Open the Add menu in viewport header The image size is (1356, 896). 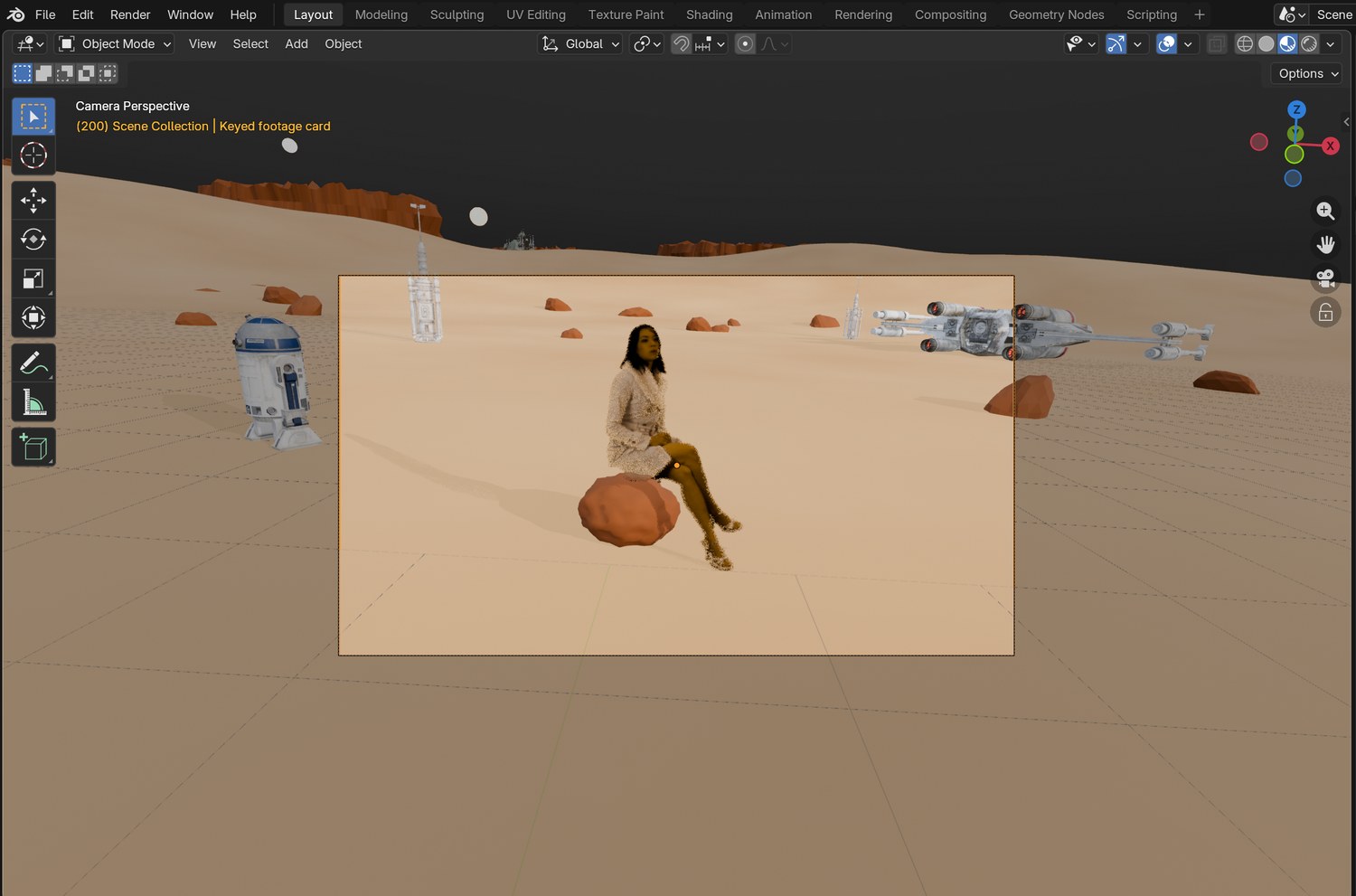[297, 43]
